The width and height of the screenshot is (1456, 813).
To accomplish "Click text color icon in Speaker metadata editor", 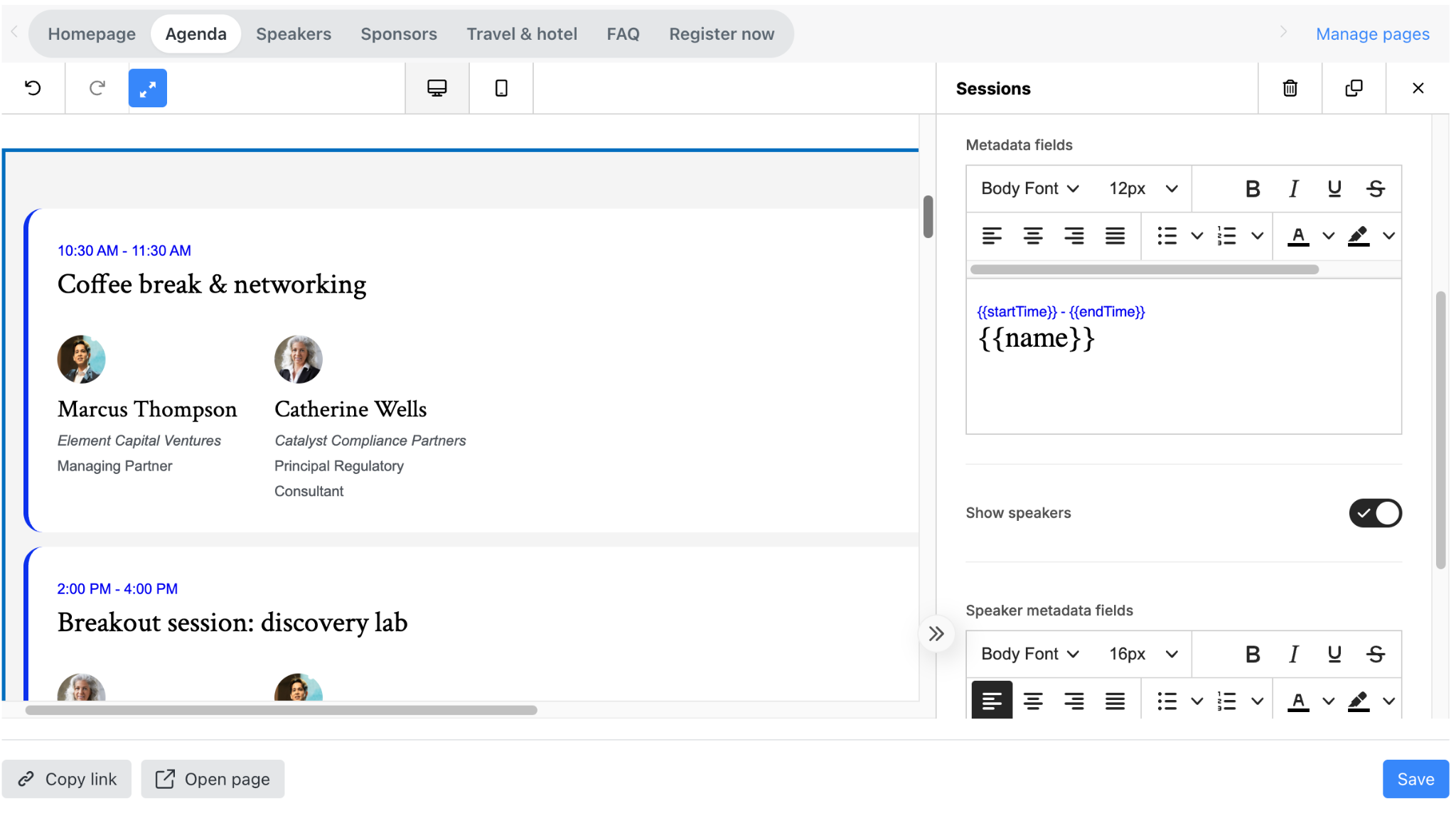I will click(x=1298, y=701).
